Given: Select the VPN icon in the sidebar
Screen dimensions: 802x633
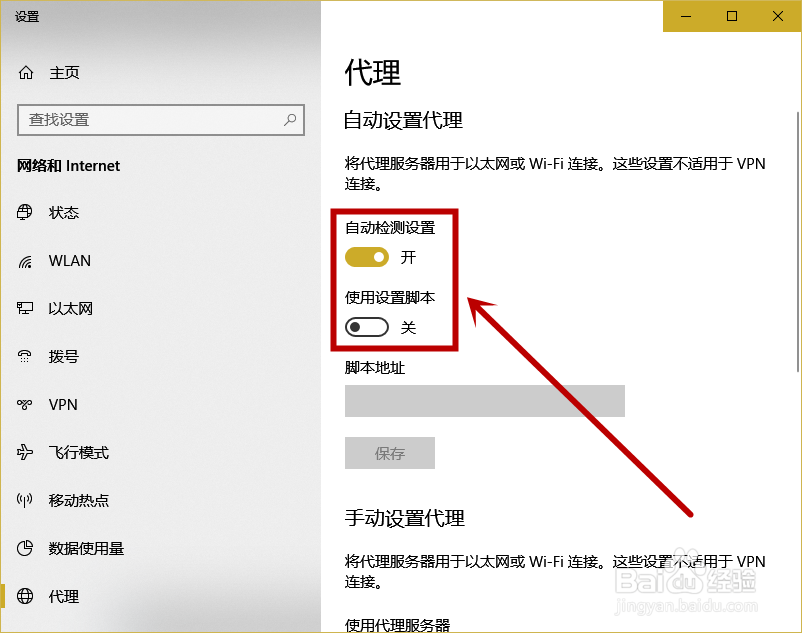Looking at the screenshot, I should click(24, 404).
